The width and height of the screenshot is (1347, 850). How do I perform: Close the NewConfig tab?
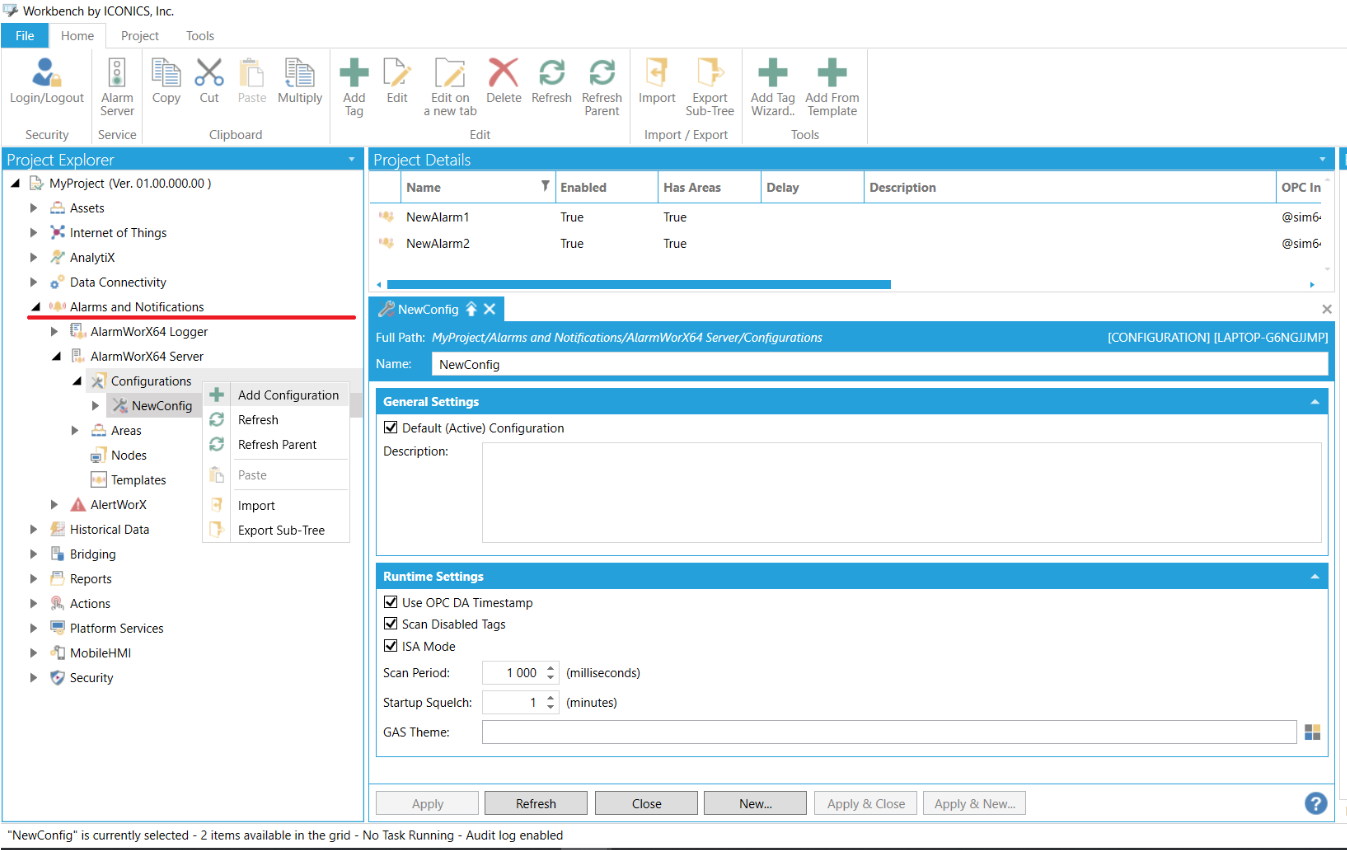click(490, 310)
